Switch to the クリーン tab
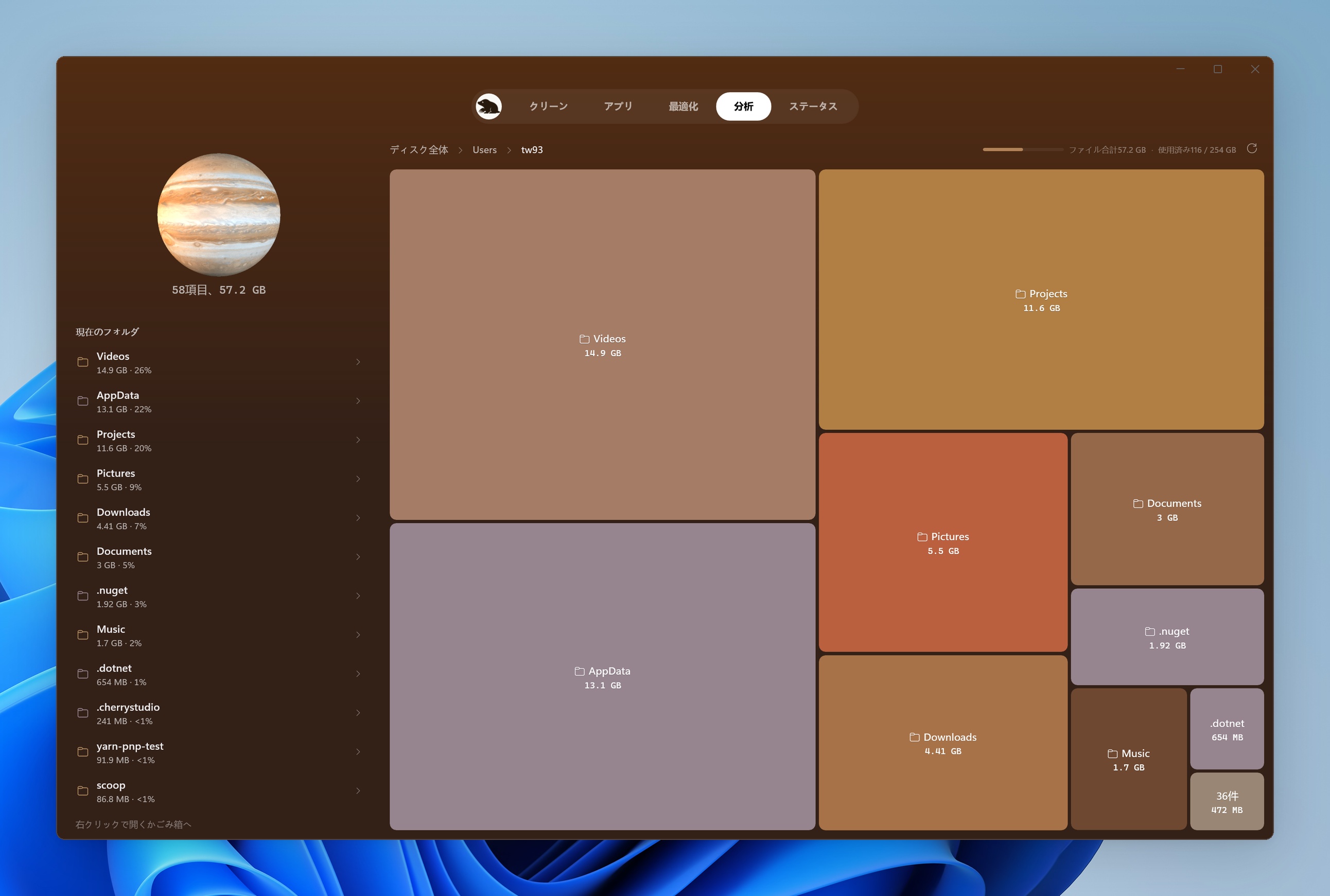This screenshot has height=896, width=1330. tap(548, 107)
